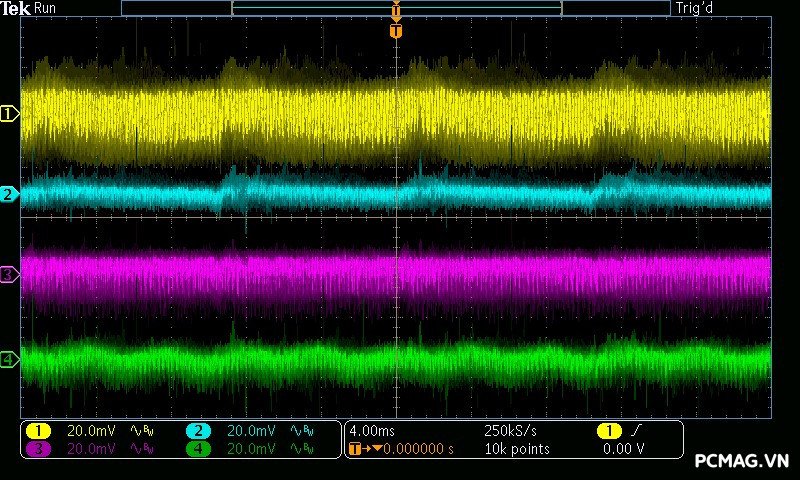Click the trigger source channel 1 badge

(x=608, y=431)
